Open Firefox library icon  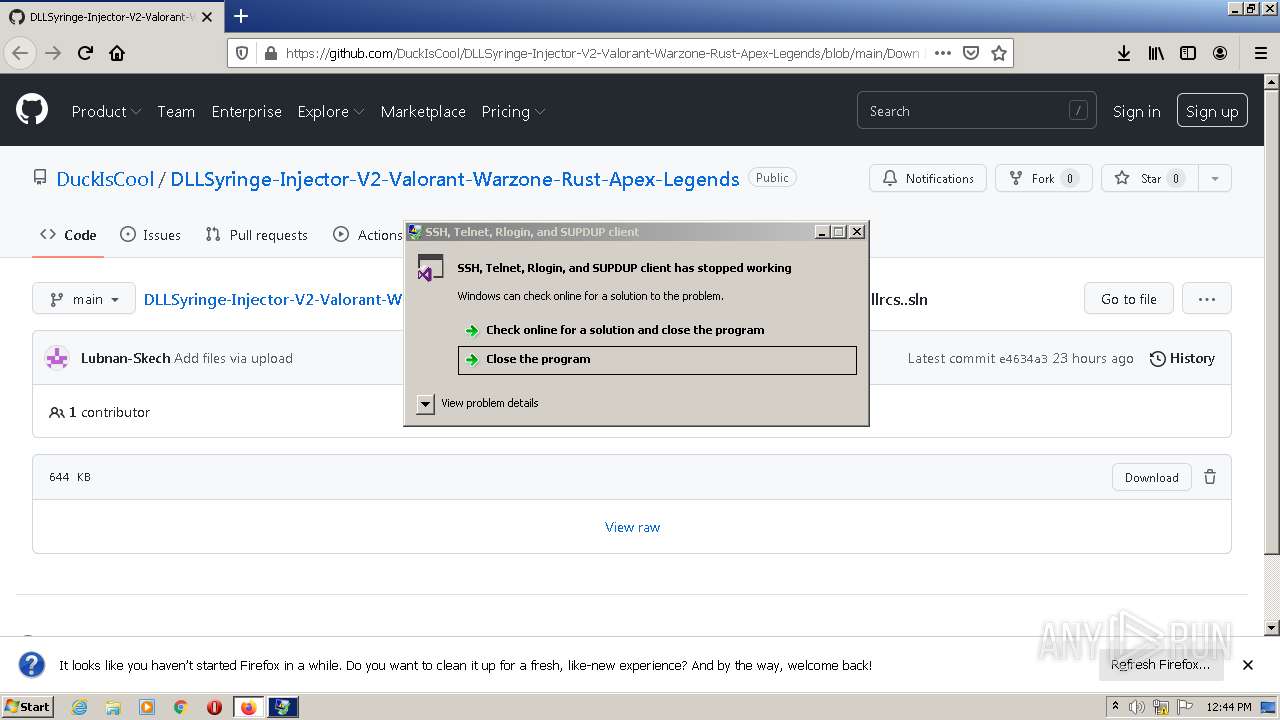(x=1156, y=53)
